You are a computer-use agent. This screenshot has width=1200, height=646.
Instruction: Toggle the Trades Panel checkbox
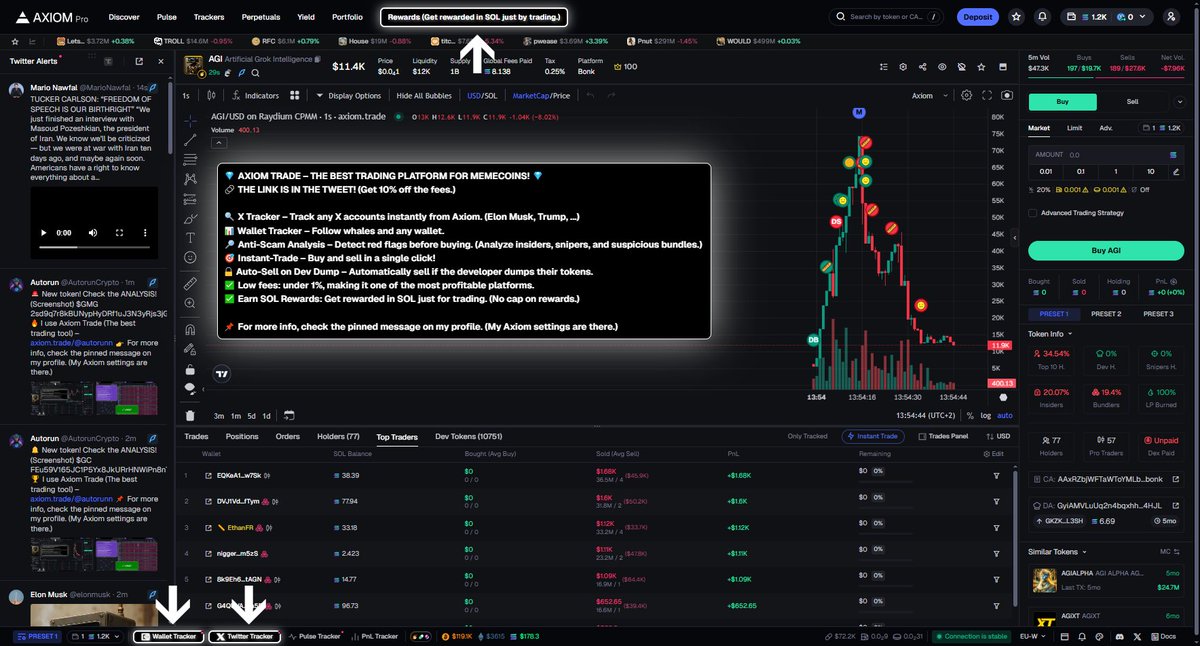[922, 436]
